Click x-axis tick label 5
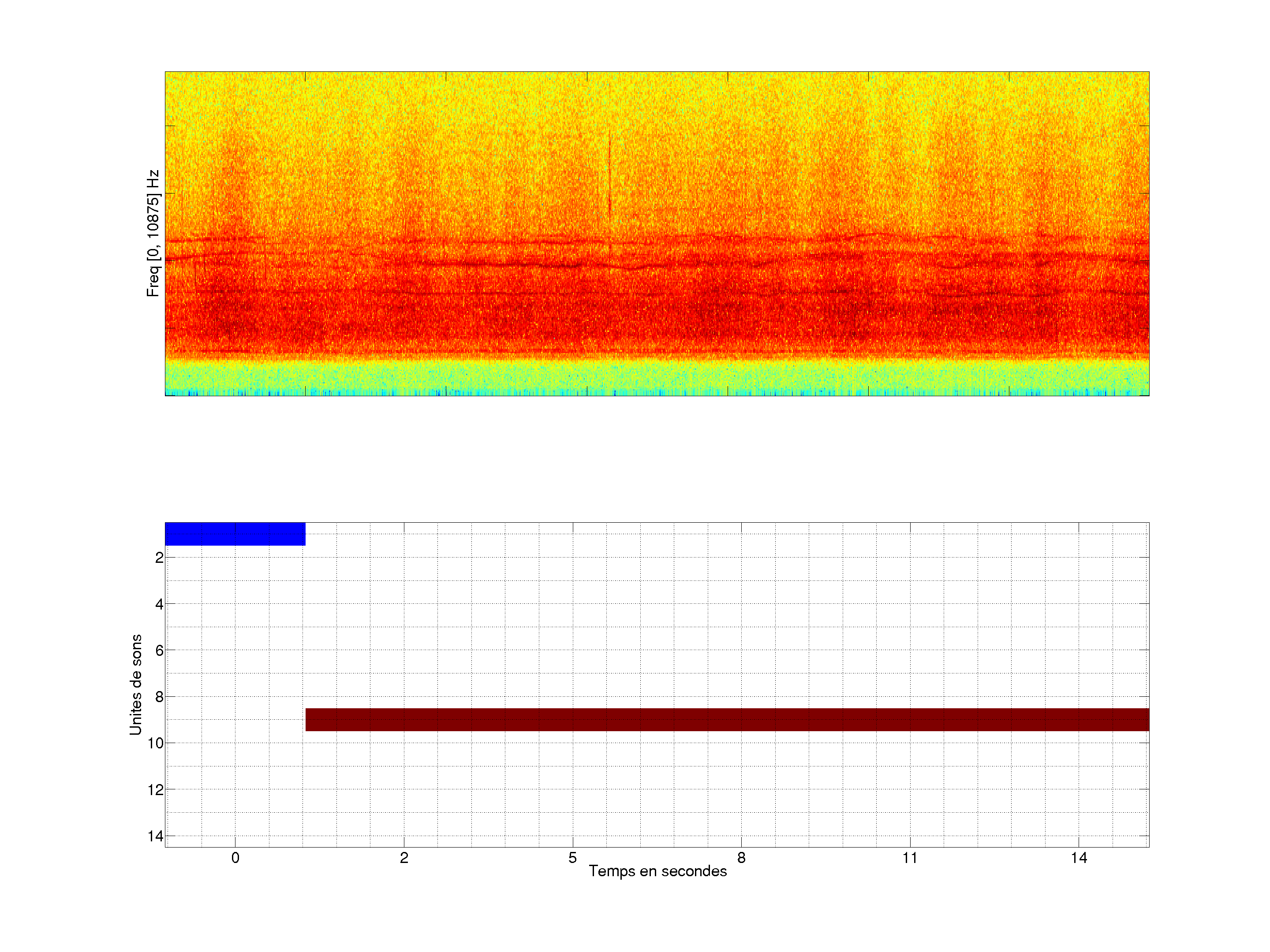Image resolution: width=1270 pixels, height=952 pixels. [572, 858]
